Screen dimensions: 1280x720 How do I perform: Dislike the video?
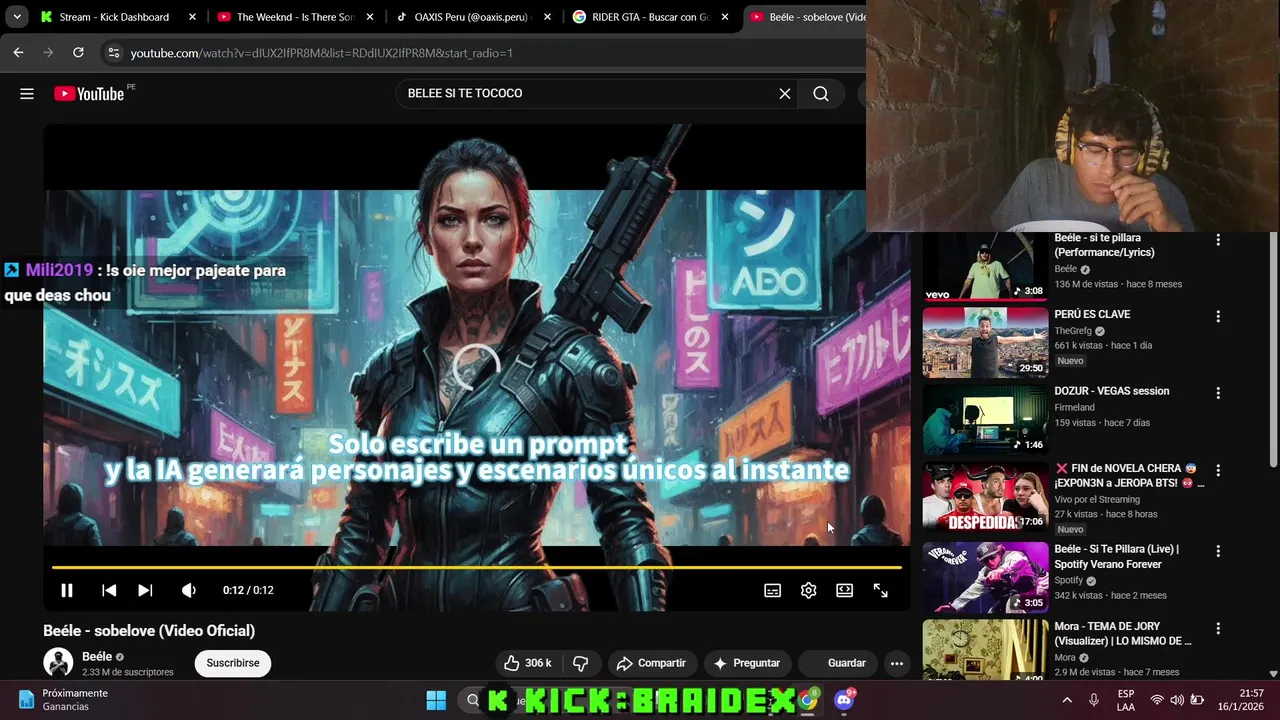[x=580, y=663]
